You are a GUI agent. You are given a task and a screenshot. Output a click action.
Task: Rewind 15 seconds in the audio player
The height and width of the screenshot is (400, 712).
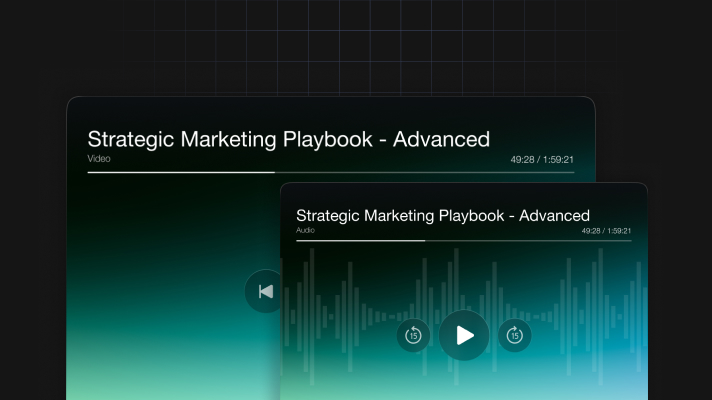pyautogui.click(x=413, y=335)
